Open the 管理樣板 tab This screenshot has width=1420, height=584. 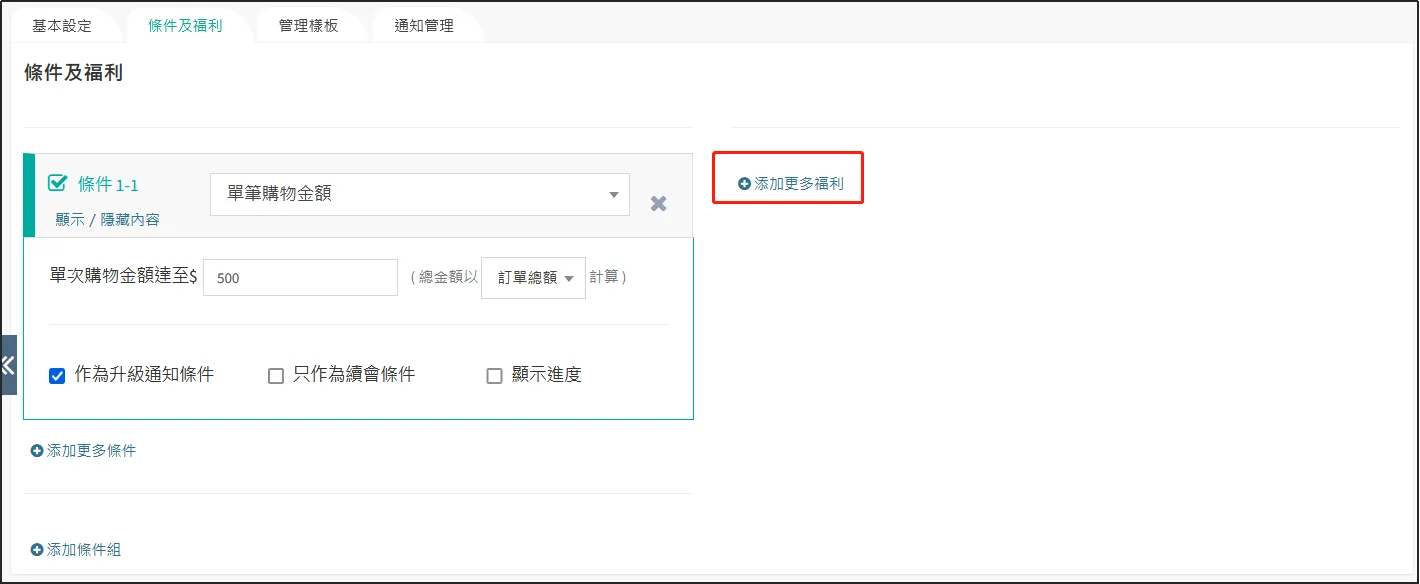click(308, 26)
